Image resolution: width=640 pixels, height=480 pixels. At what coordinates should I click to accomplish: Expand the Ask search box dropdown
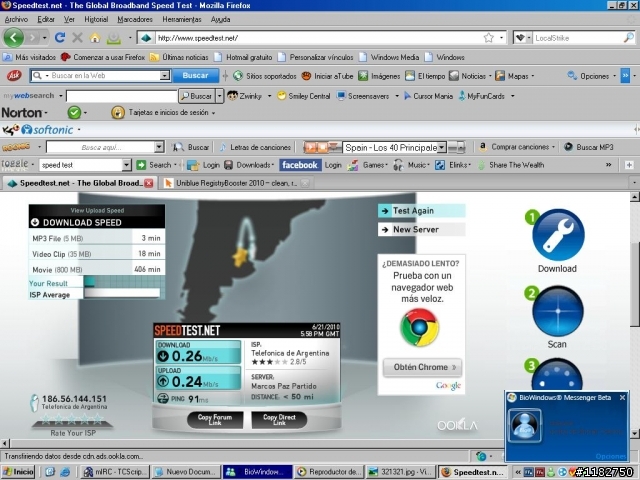coord(164,76)
